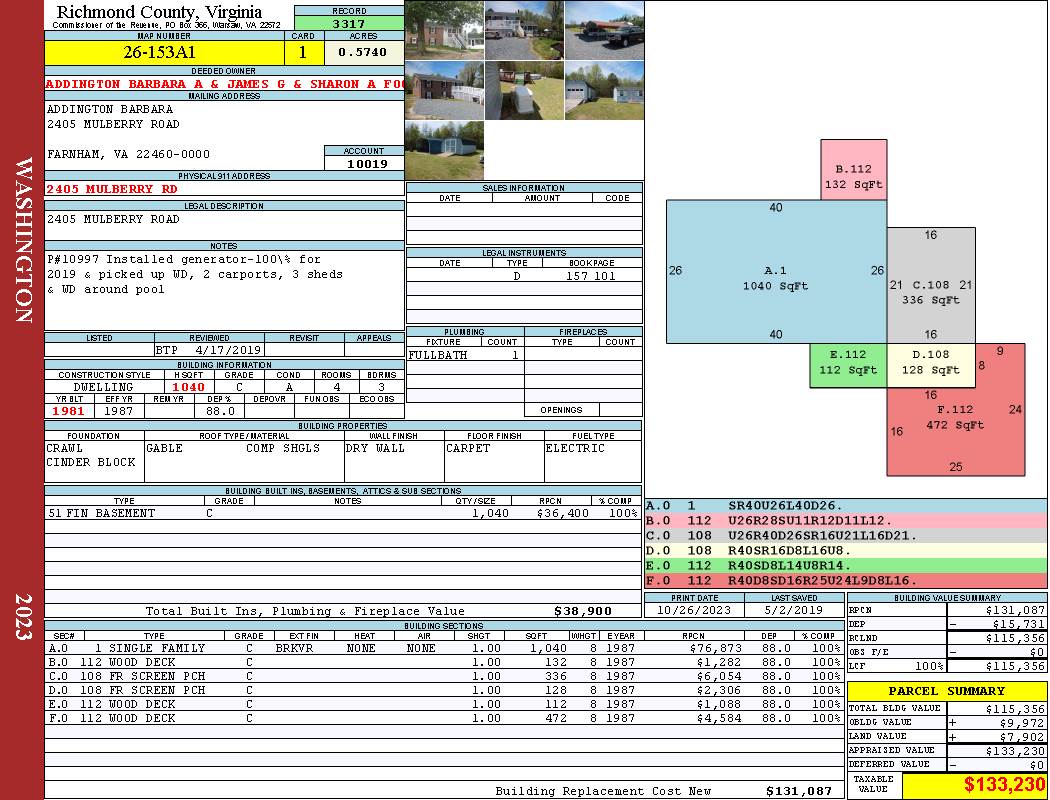The width and height of the screenshot is (1050, 800).
Task: Click legal instrument book/page 157 101
Action: [x=591, y=276]
